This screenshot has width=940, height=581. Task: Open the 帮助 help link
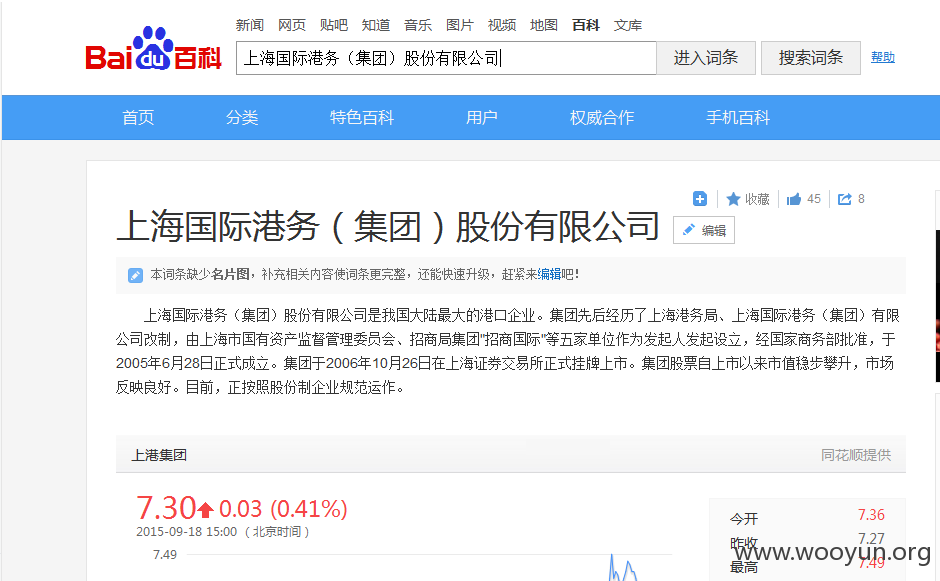(882, 58)
